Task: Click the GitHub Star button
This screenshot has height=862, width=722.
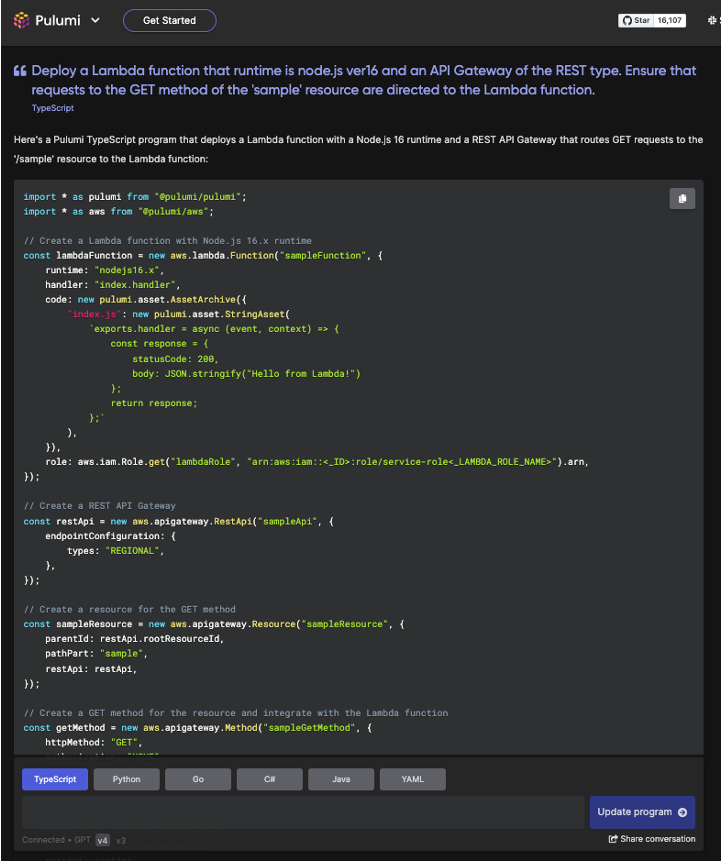Action: pyautogui.click(x=636, y=20)
